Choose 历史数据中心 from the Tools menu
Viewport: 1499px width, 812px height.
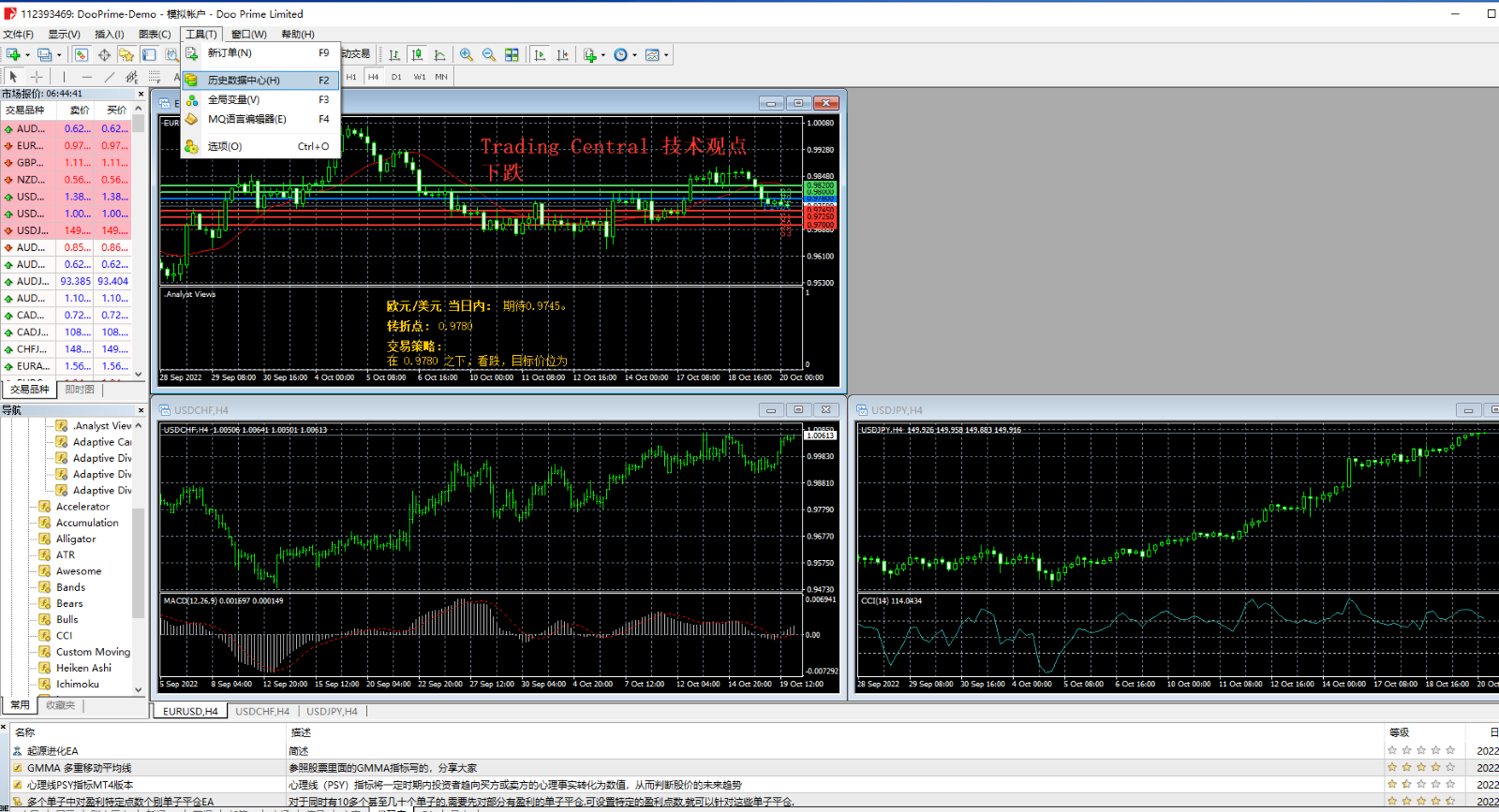(244, 81)
